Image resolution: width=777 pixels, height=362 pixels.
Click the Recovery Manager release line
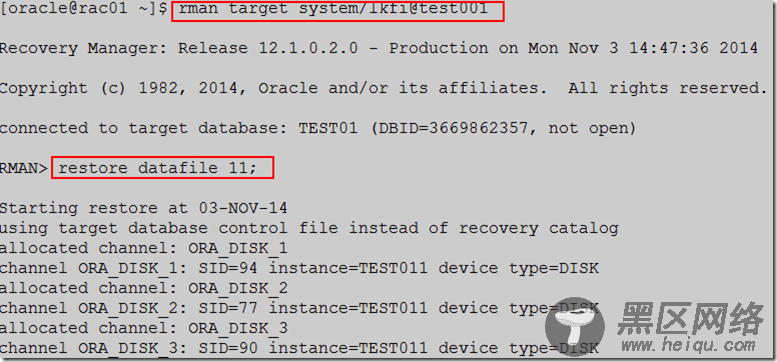coord(379,48)
